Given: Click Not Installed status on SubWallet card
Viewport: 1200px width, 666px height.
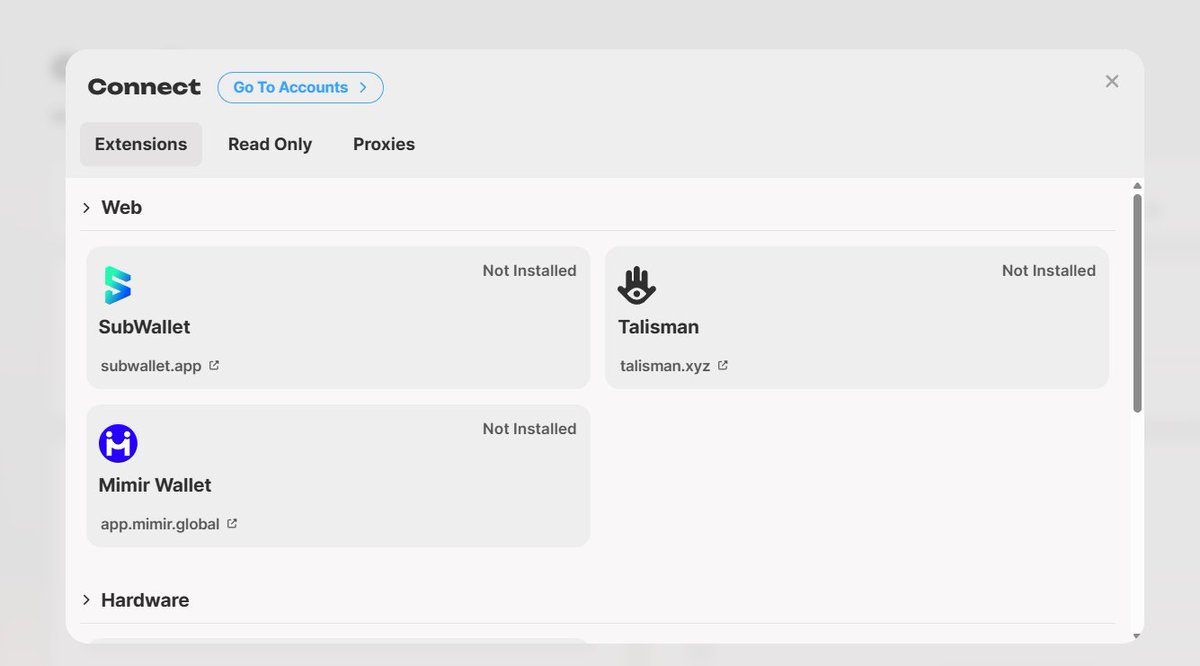Looking at the screenshot, I should (530, 271).
